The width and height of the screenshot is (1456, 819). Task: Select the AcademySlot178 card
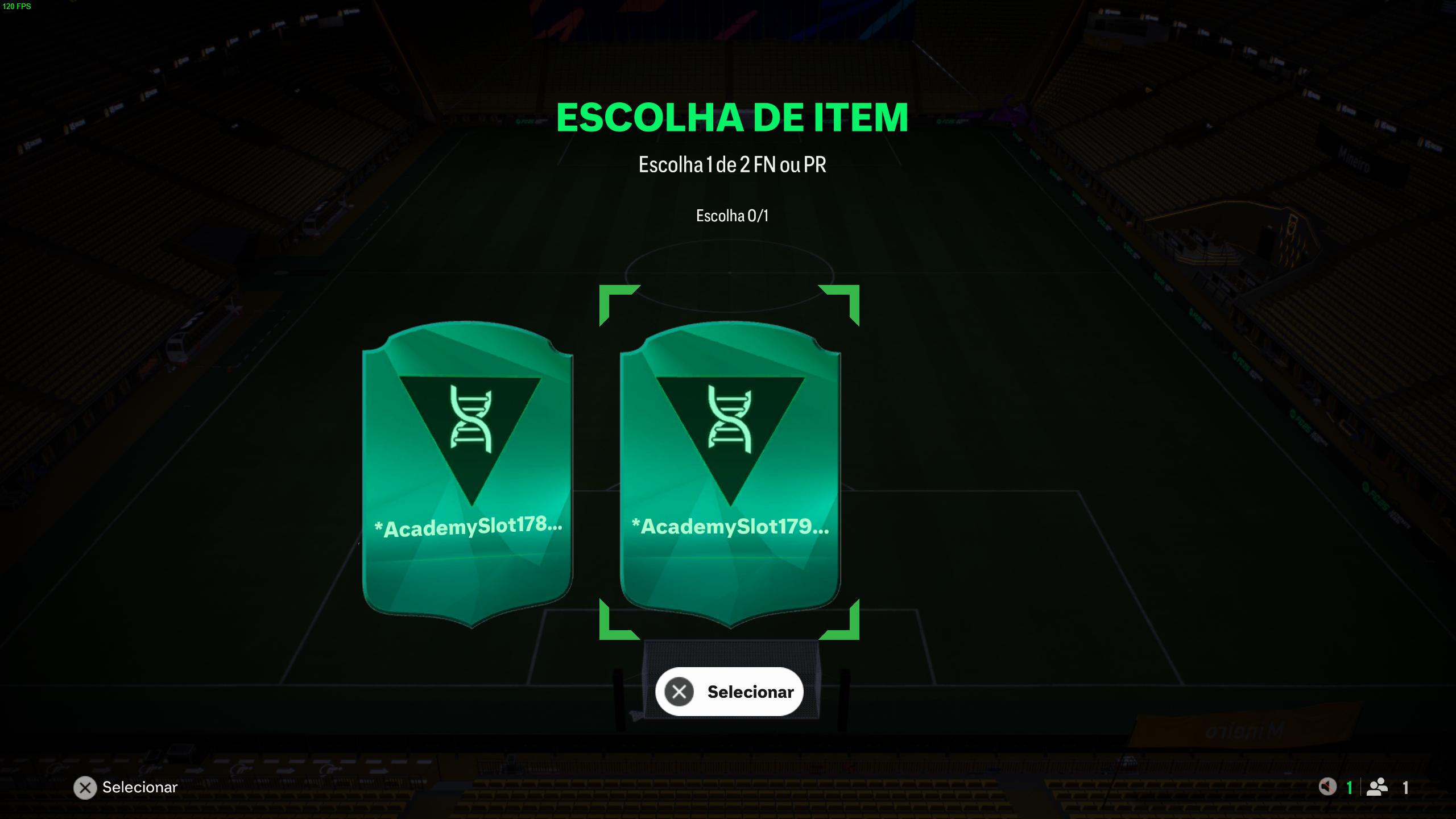(468, 475)
